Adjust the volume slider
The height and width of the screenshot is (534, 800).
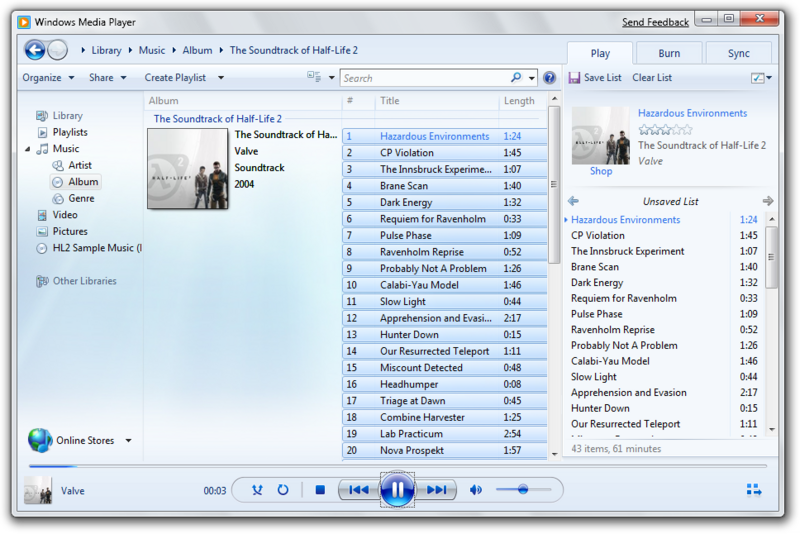pyautogui.click(x=523, y=490)
